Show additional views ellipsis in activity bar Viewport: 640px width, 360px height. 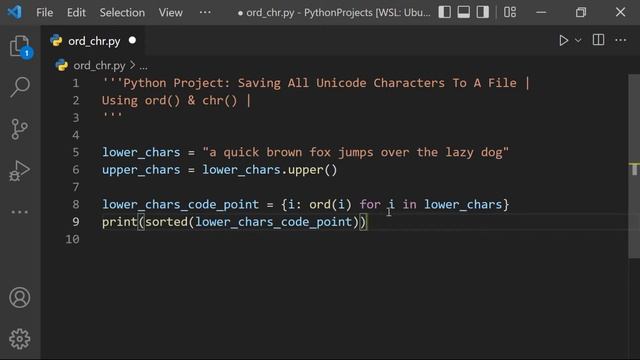[20, 212]
